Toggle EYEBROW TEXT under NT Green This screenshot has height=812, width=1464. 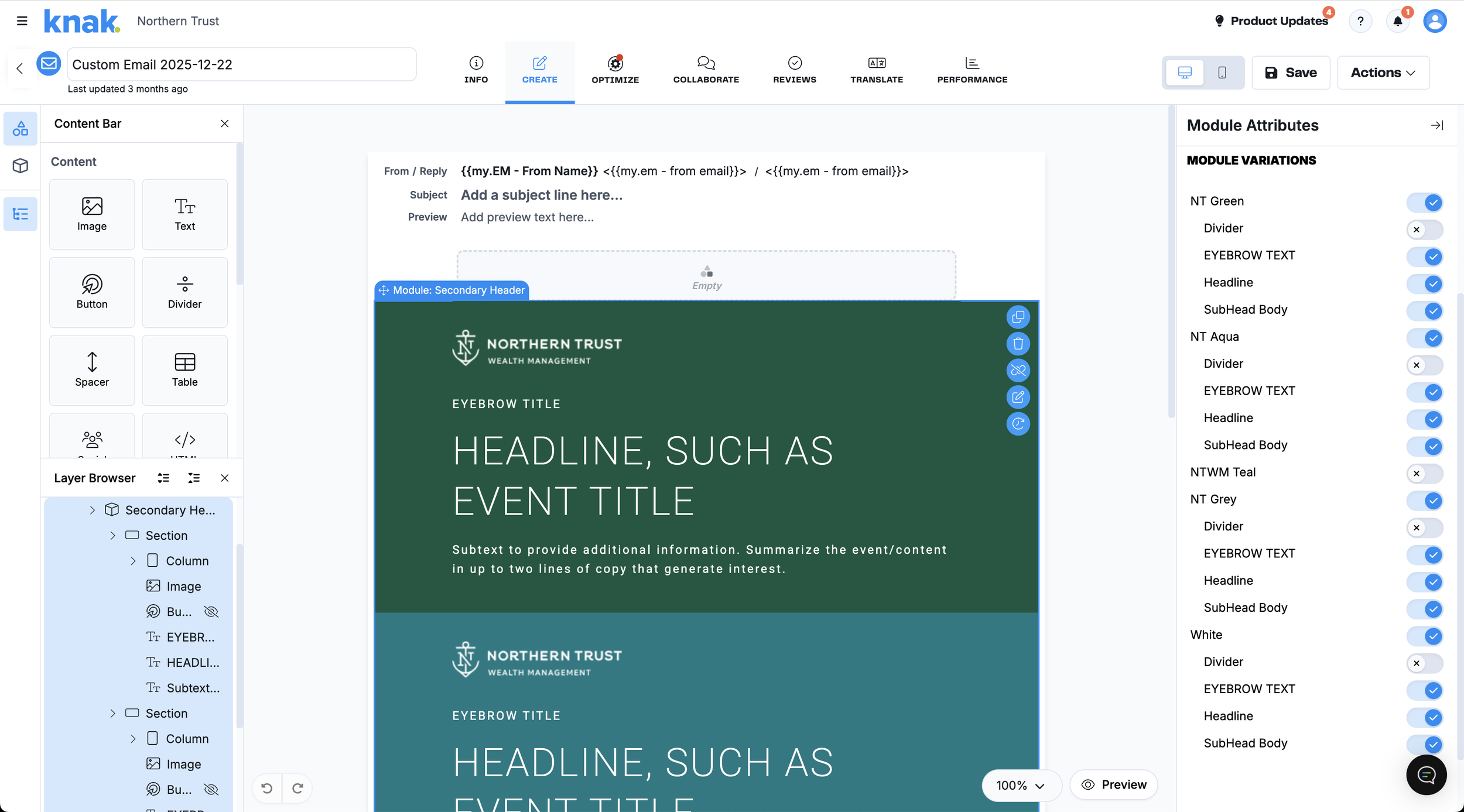point(1425,256)
